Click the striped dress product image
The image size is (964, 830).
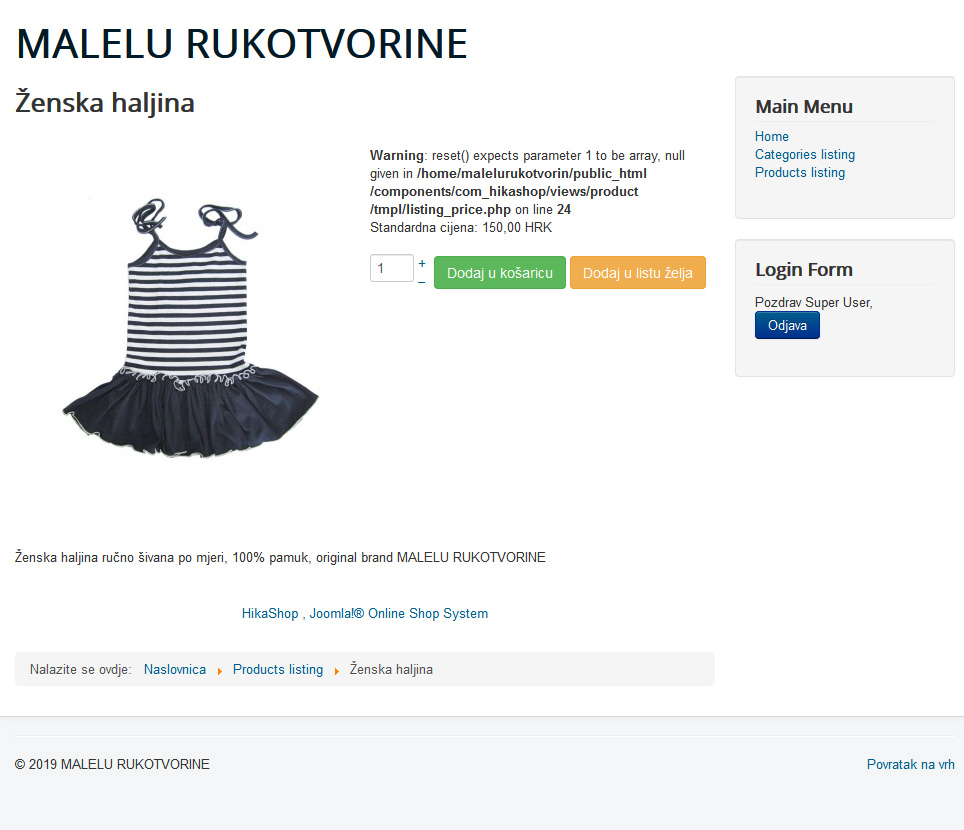[x=191, y=328]
